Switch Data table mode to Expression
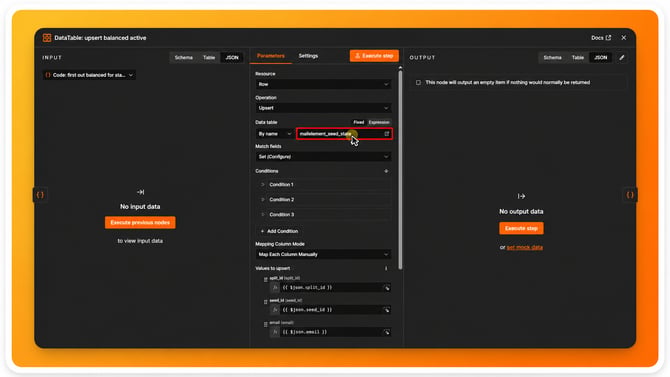This screenshot has height=377, width=670. pos(379,122)
